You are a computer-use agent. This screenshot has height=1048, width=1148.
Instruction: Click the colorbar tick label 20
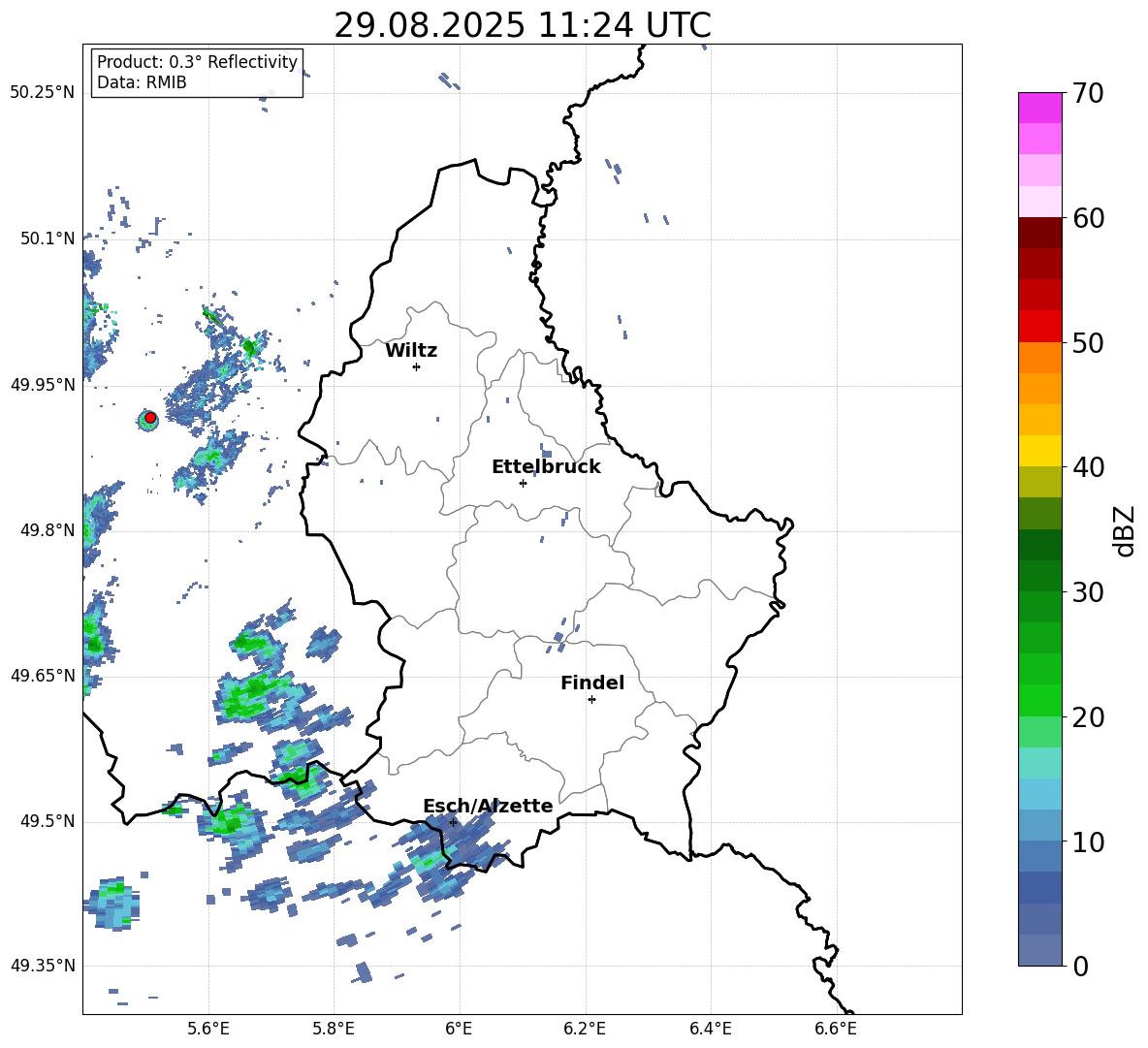coord(1089,716)
